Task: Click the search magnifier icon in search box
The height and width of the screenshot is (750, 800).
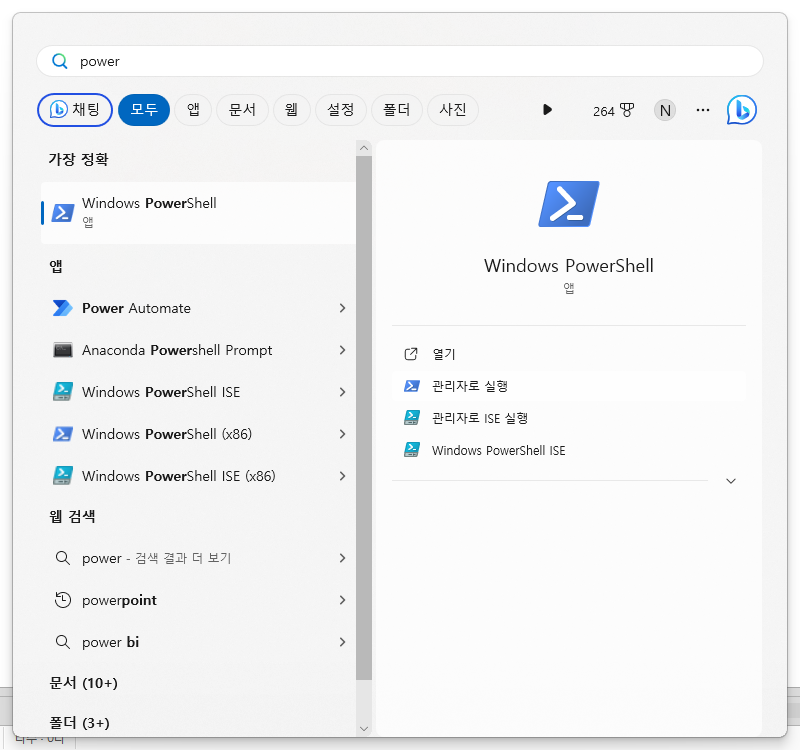Action: tap(60, 61)
